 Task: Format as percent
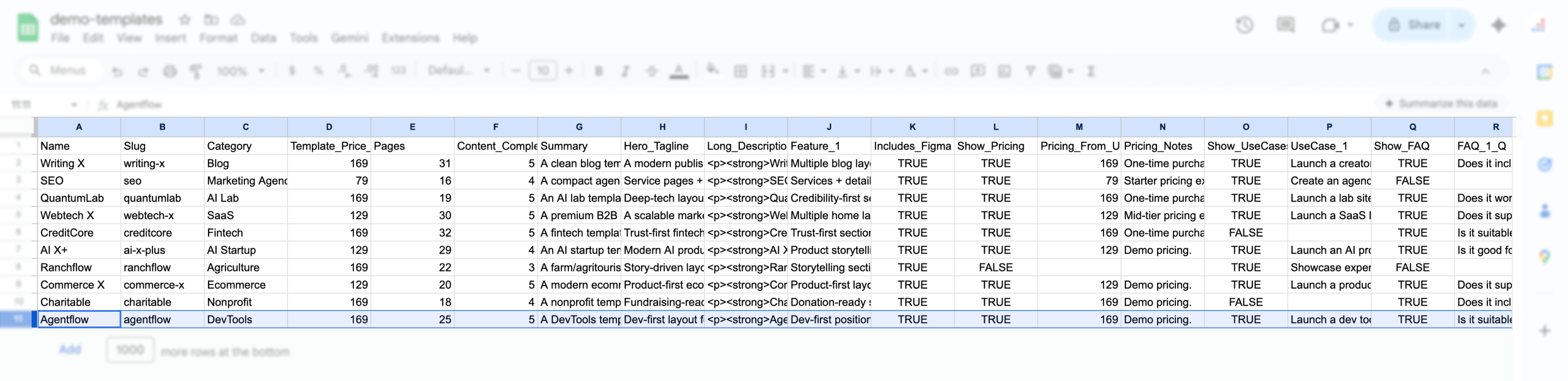(x=318, y=71)
